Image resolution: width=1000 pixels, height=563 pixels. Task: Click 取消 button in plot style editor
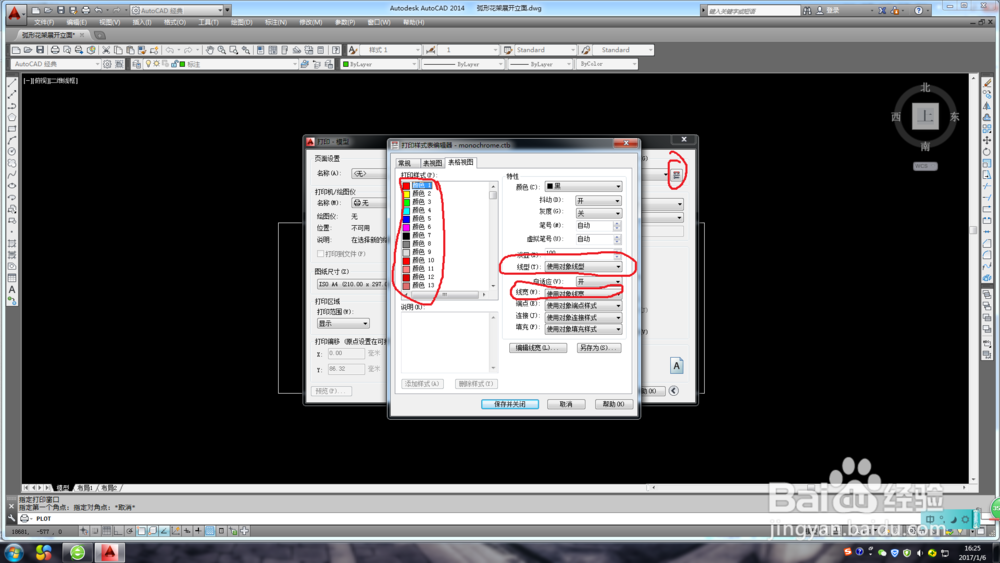566,404
